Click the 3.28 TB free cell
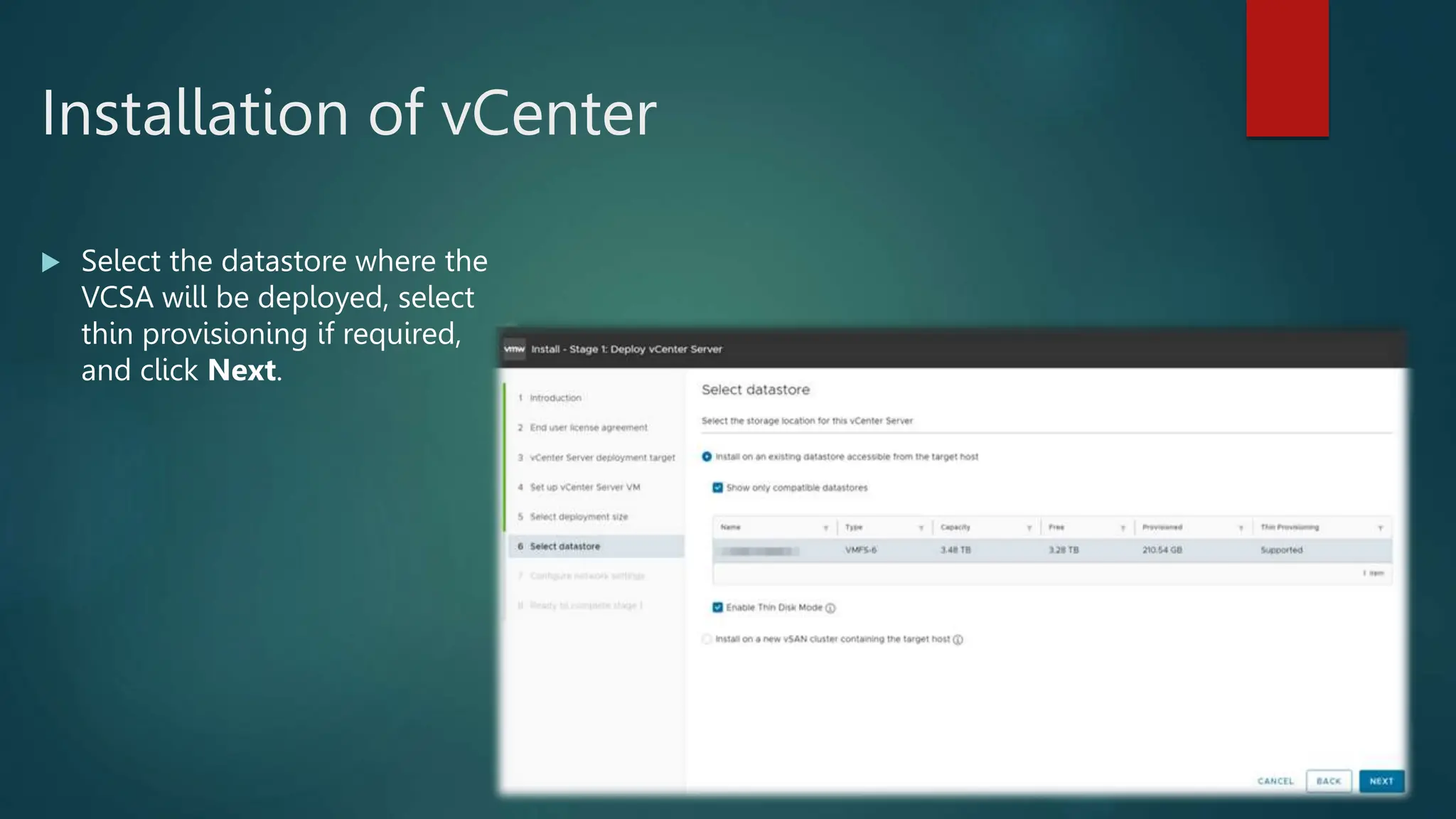Screen dimensions: 1456x819 tap(1064, 550)
